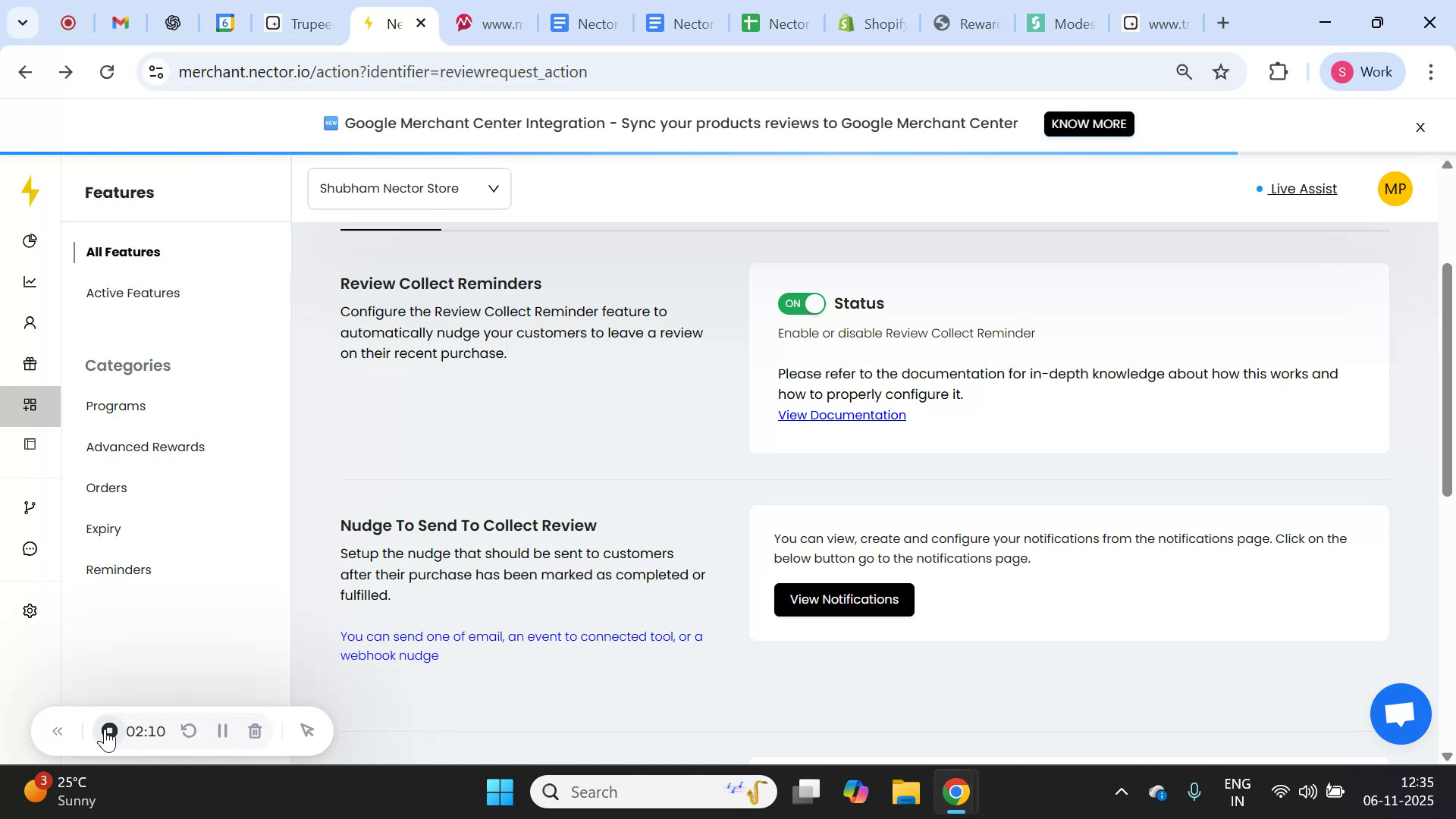Open the View Documentation link
Image resolution: width=1456 pixels, height=819 pixels.
coord(842,415)
